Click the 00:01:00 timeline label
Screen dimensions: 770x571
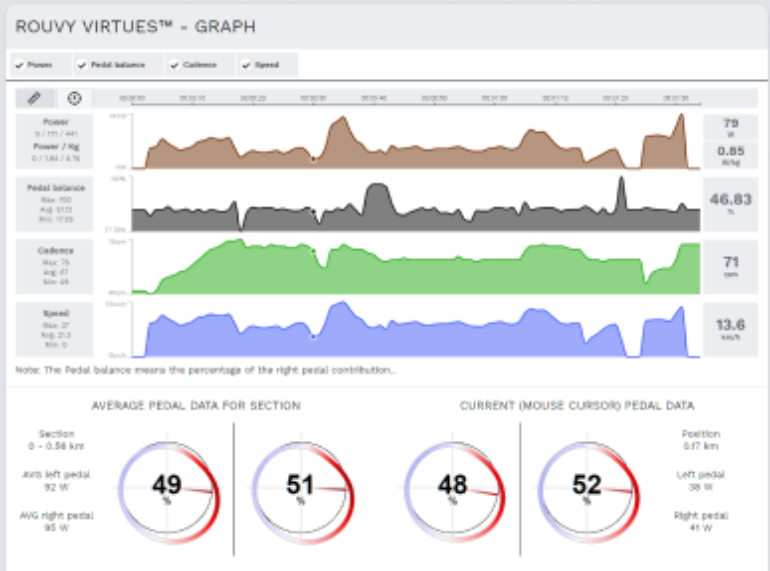(495, 98)
